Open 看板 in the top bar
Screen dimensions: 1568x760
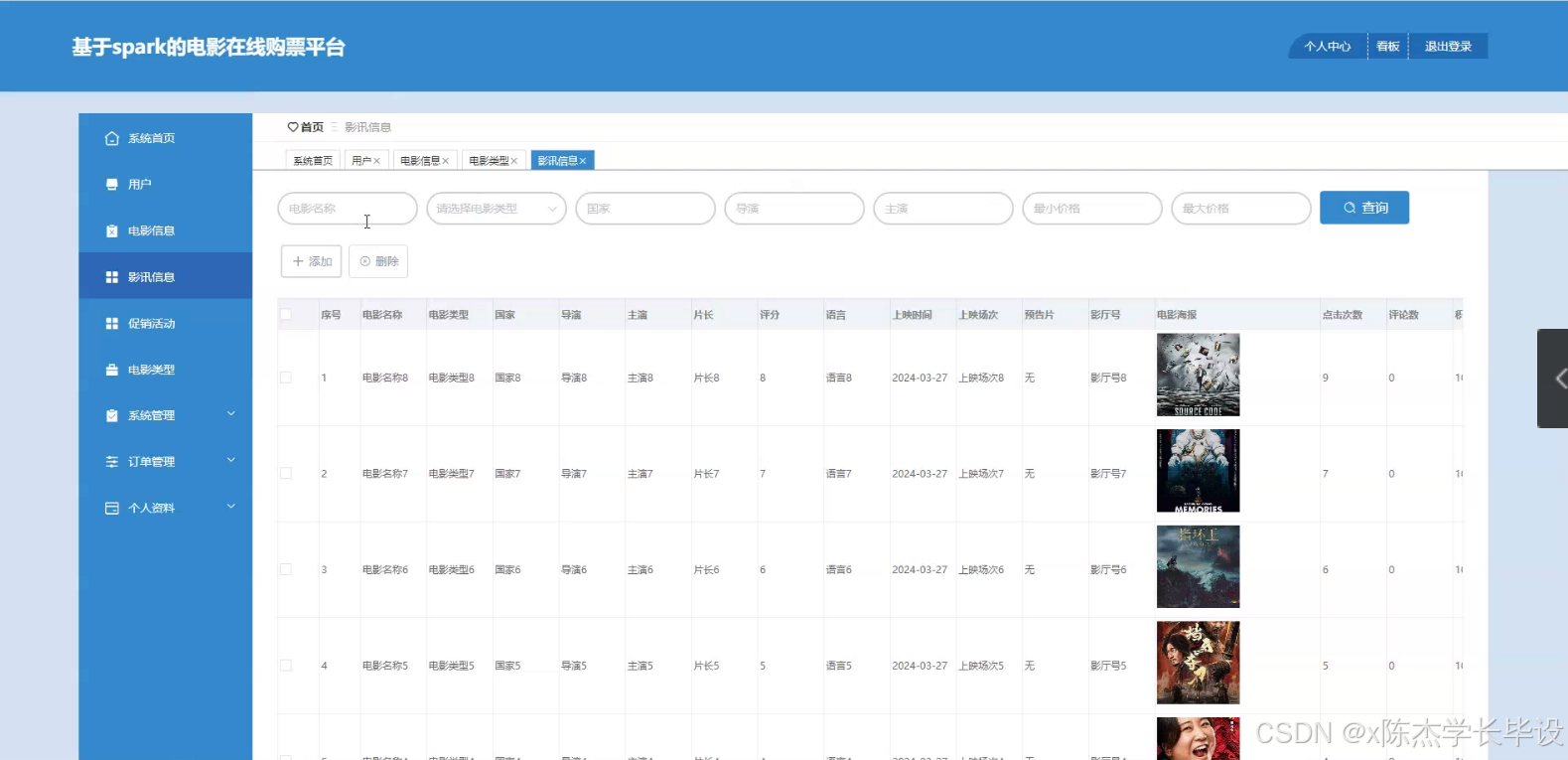tap(1387, 47)
